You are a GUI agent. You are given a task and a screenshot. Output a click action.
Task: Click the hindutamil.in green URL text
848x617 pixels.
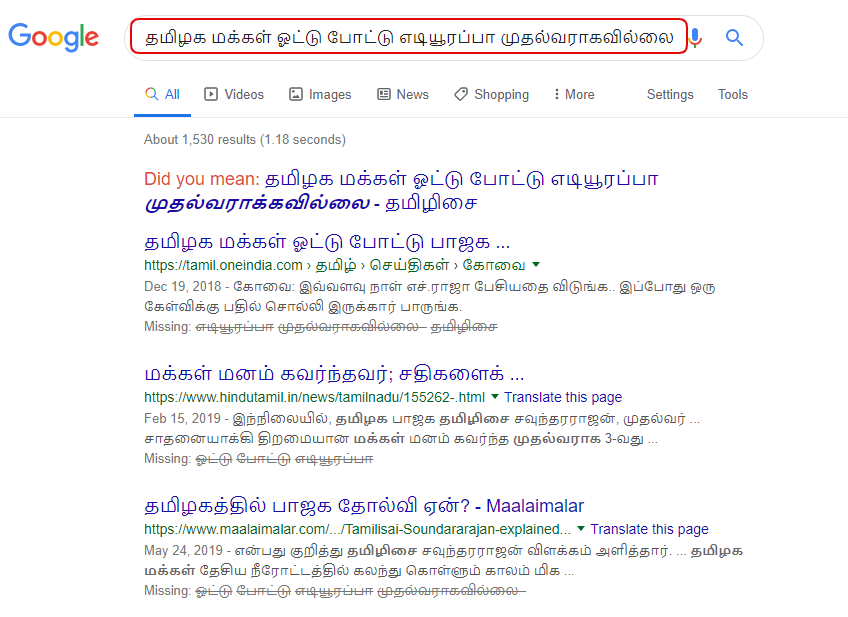pos(314,397)
